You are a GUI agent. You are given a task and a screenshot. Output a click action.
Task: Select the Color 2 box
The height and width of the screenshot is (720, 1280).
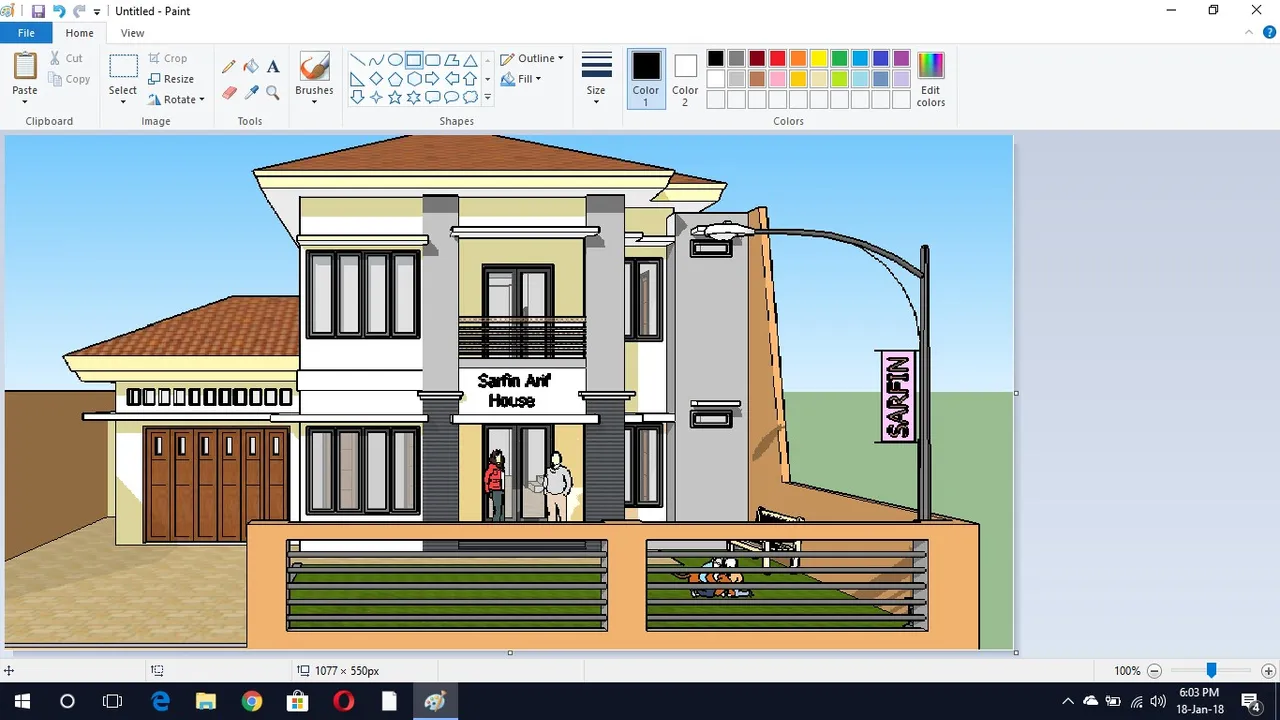pyautogui.click(x=685, y=79)
